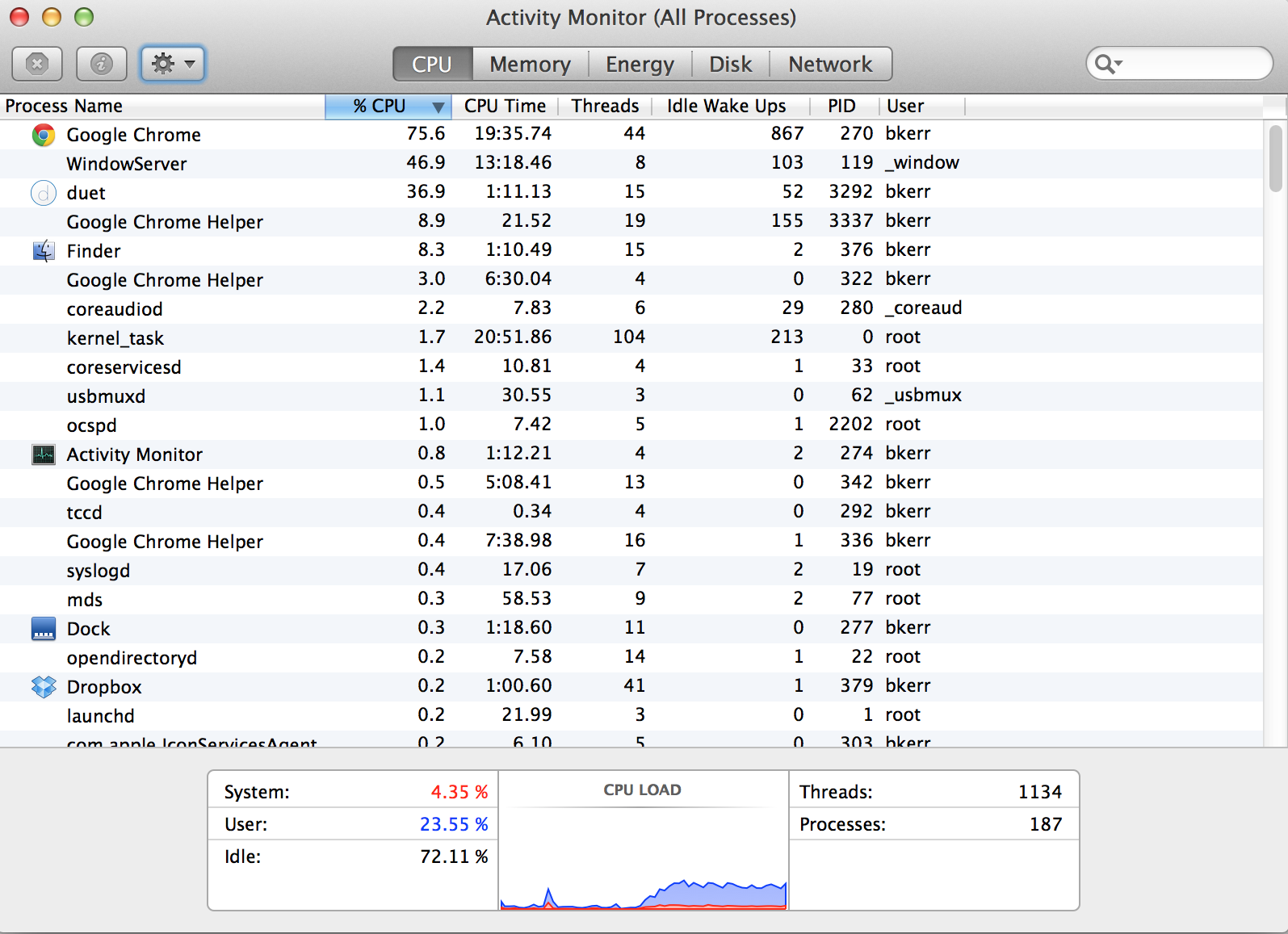The height and width of the screenshot is (934, 1288).
Task: Select the launchd process
Action: (631, 716)
